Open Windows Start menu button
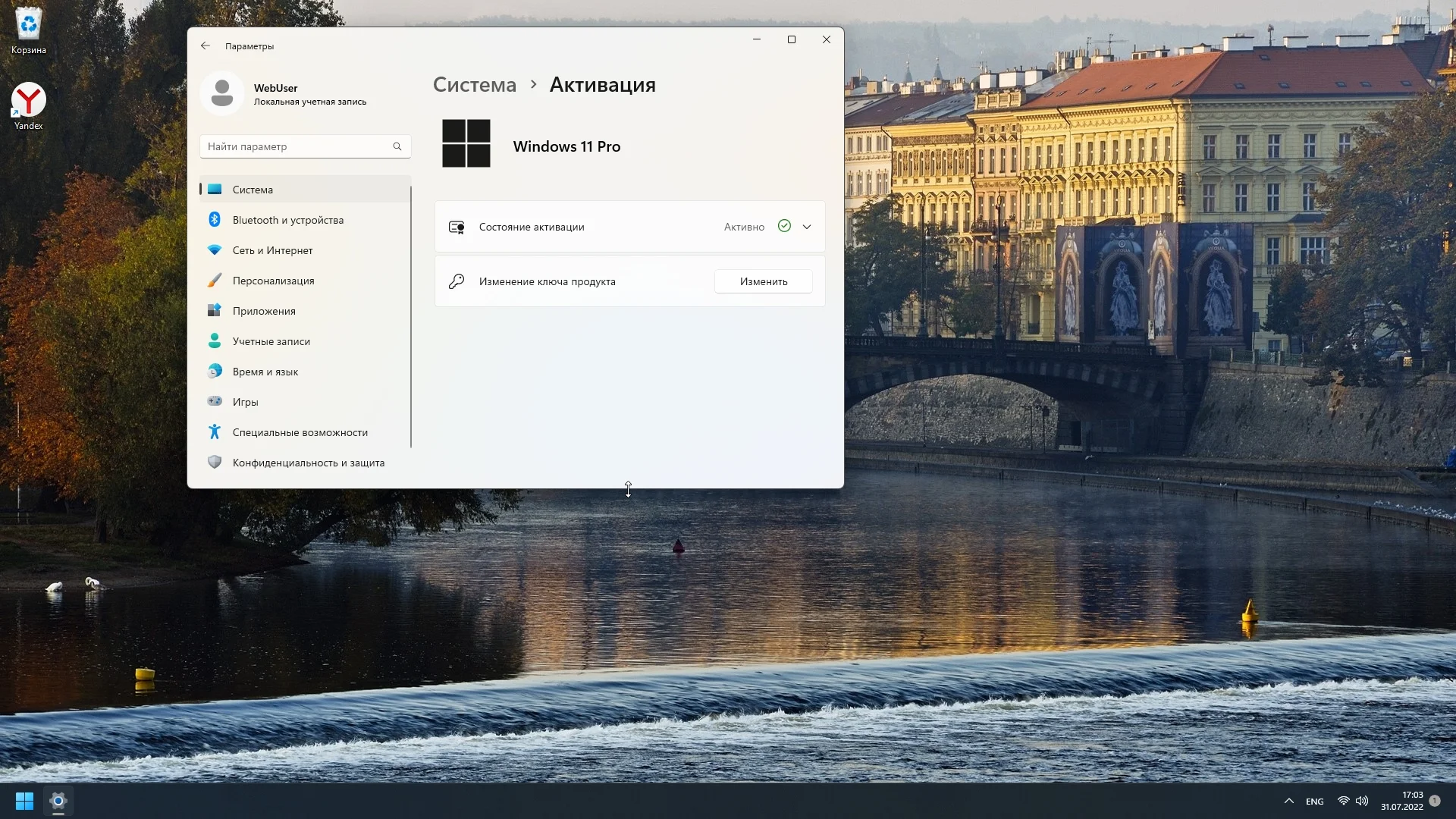This screenshot has height=819, width=1456. (x=24, y=801)
